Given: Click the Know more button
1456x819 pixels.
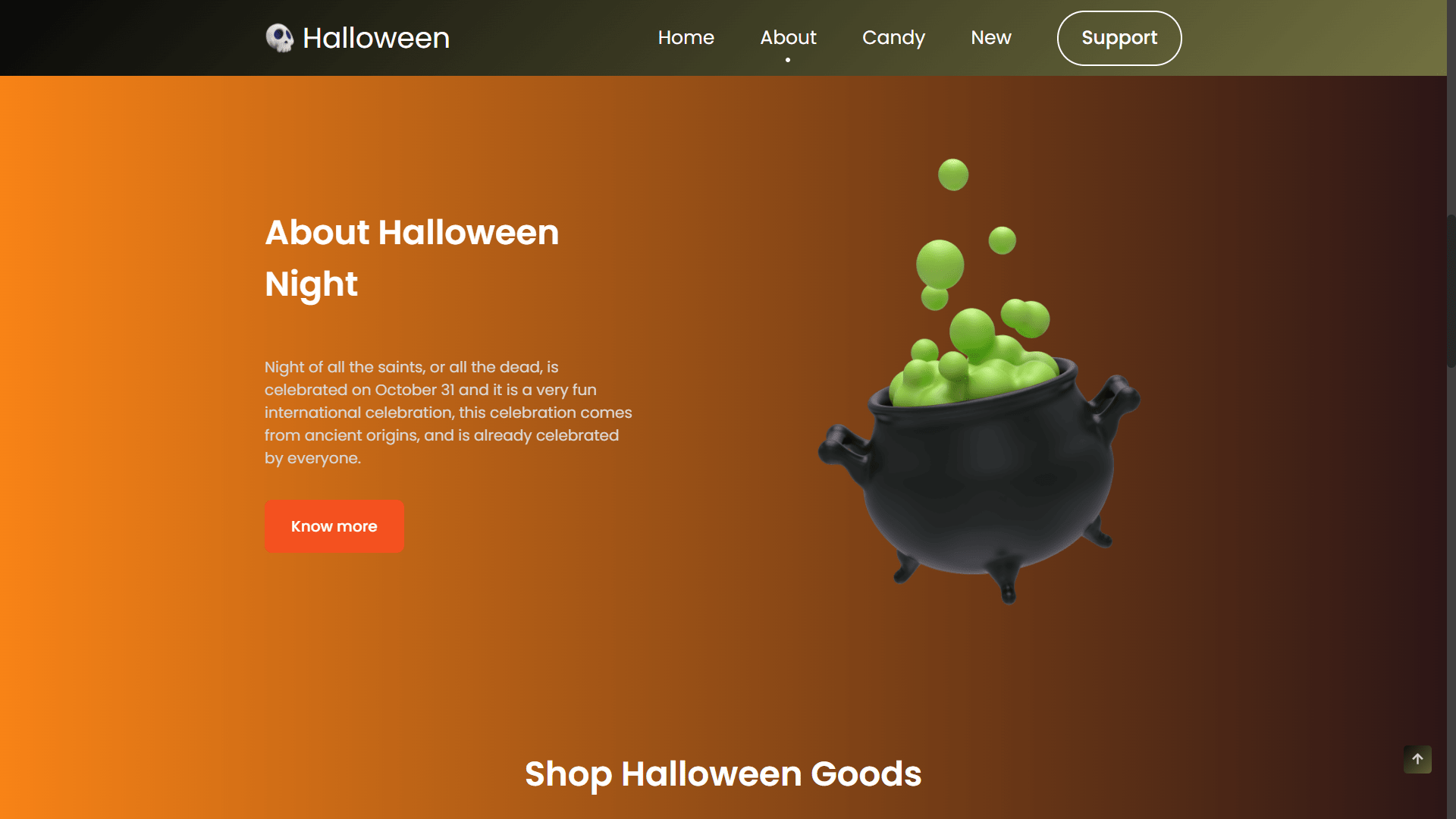Looking at the screenshot, I should pyautogui.click(x=334, y=526).
